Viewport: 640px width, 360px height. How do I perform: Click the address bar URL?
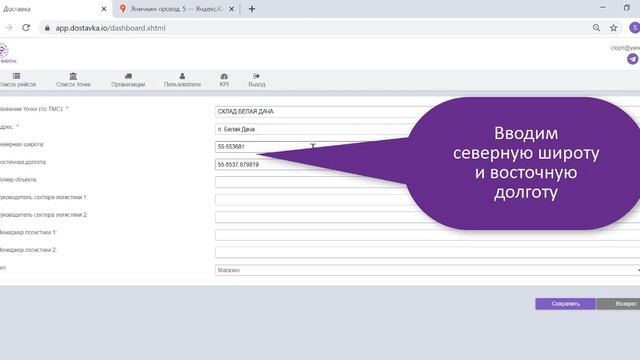(x=111, y=28)
